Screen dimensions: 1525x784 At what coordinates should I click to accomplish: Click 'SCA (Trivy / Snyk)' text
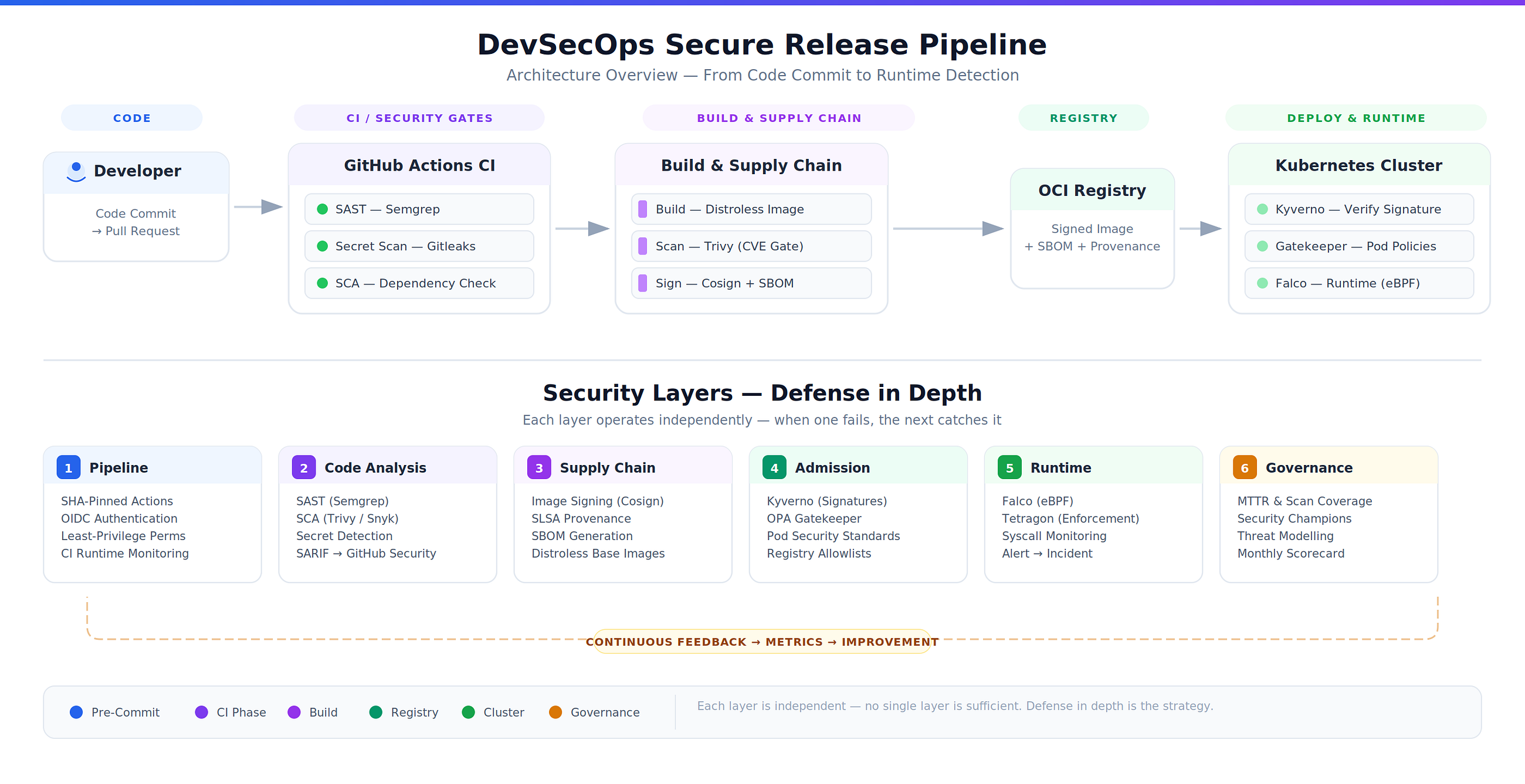[347, 519]
